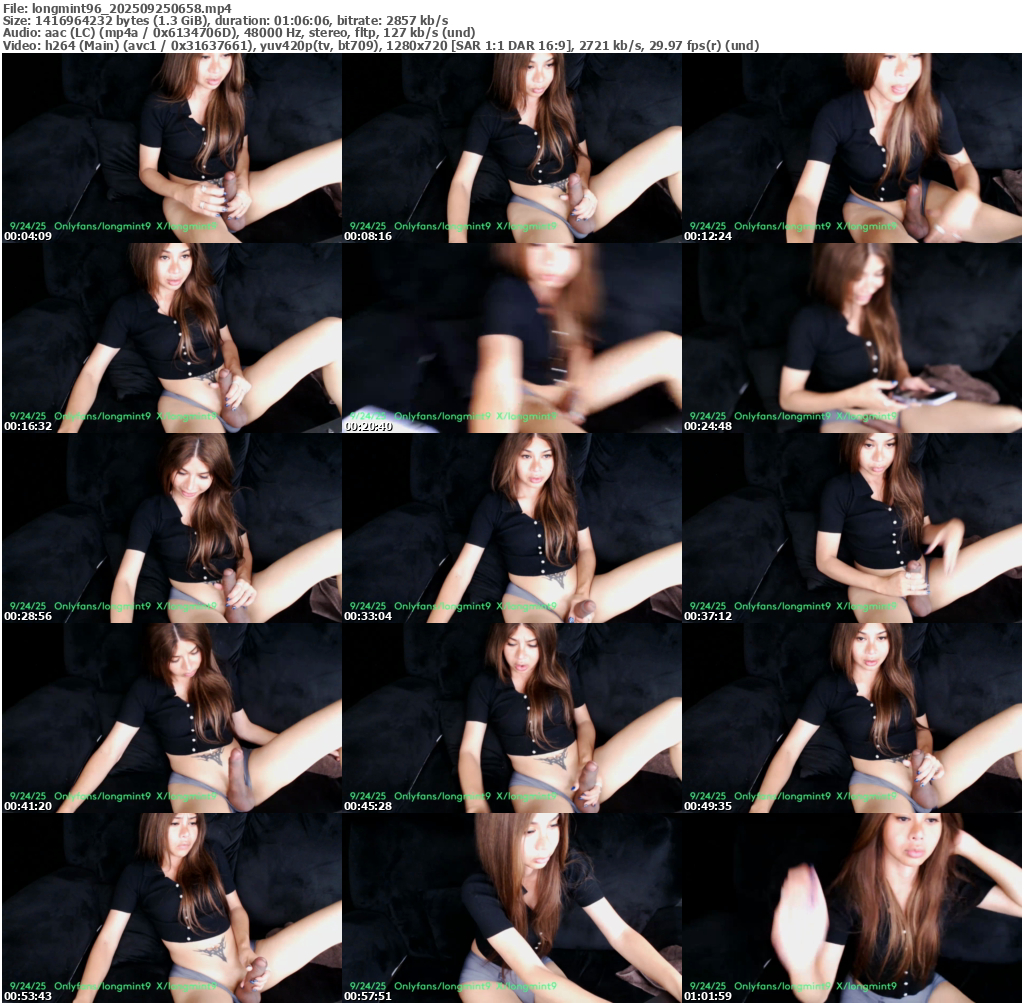The width and height of the screenshot is (1024, 1003).
Task: Open the frame with timestamp 00:08:16
Action: tap(512, 148)
